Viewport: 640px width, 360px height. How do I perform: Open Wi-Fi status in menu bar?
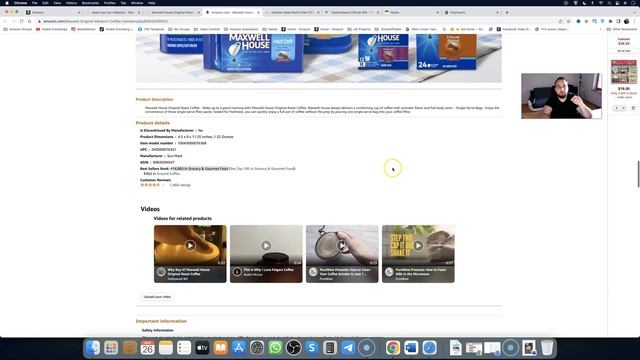click(601, 3)
